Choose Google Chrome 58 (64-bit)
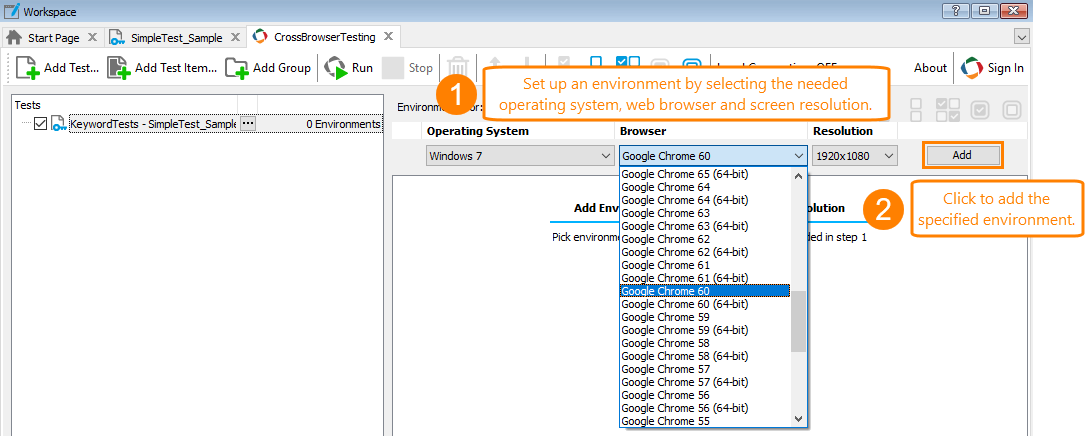This screenshot has width=1092, height=436. [x=705, y=356]
